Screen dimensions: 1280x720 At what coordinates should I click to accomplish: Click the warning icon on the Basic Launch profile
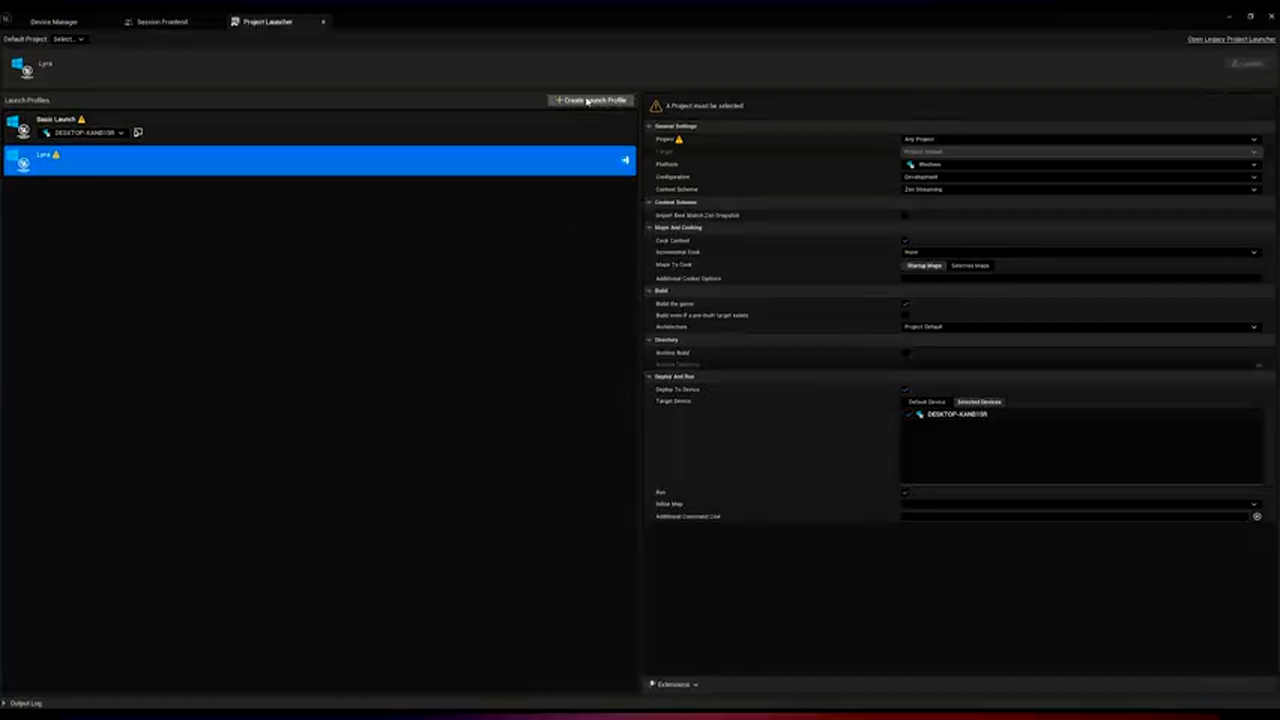[x=81, y=118]
